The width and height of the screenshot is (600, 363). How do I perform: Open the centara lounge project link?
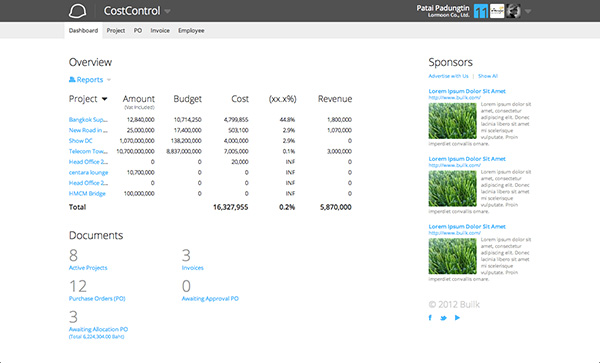point(88,173)
